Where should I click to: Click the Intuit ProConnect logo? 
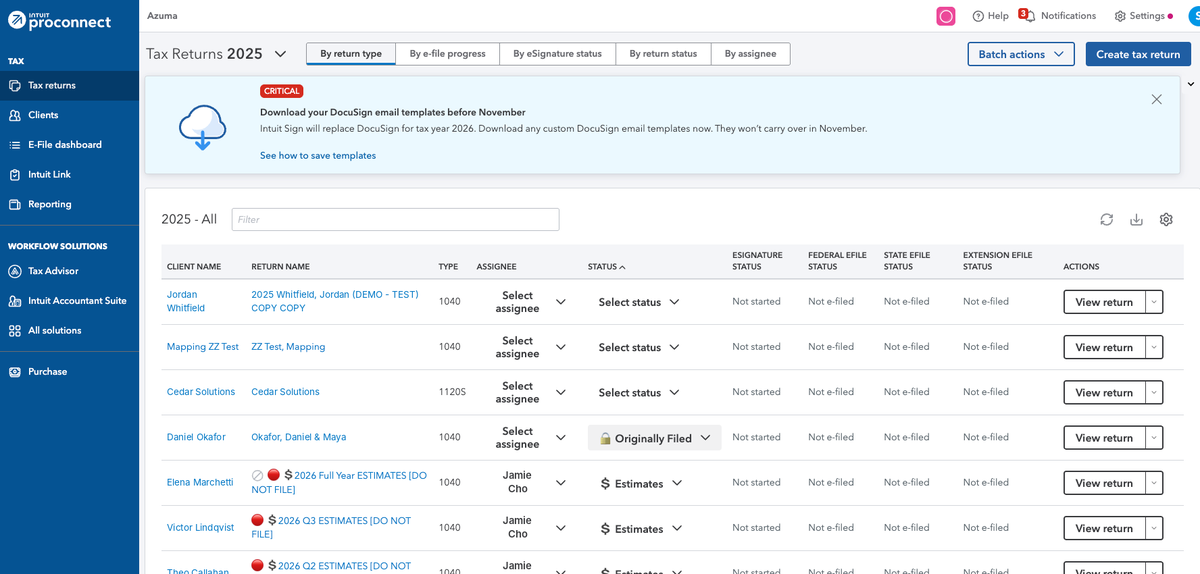[60, 20]
